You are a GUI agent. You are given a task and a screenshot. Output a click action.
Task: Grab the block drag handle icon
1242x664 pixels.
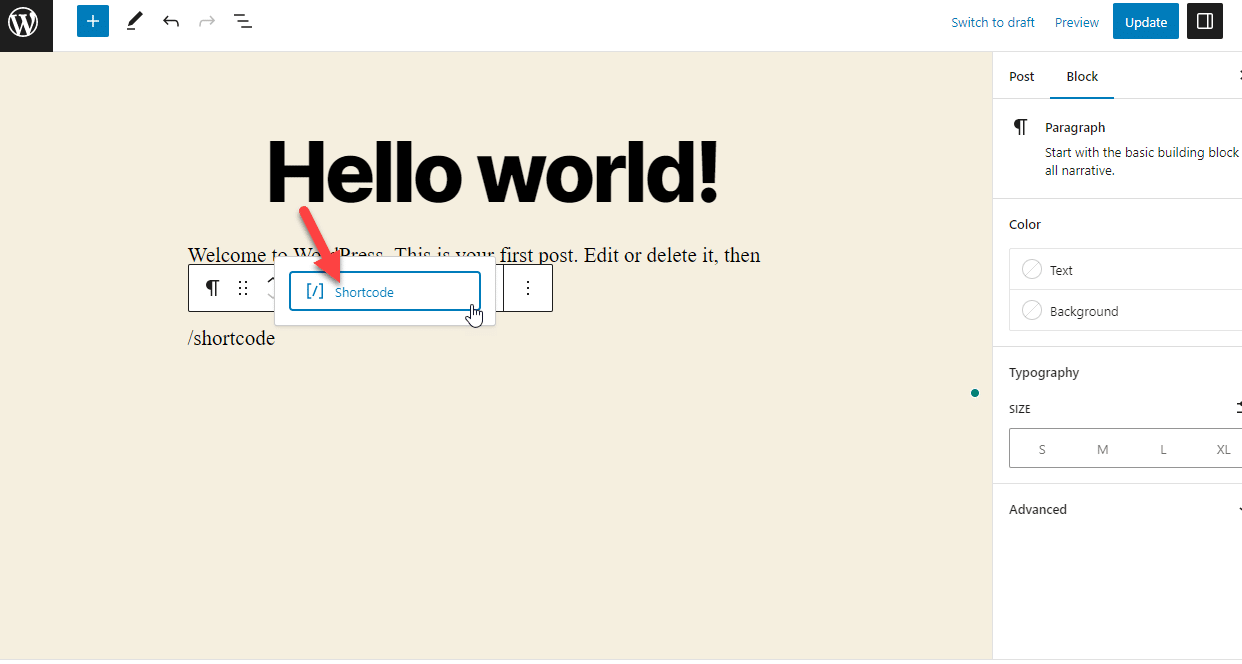pos(243,288)
